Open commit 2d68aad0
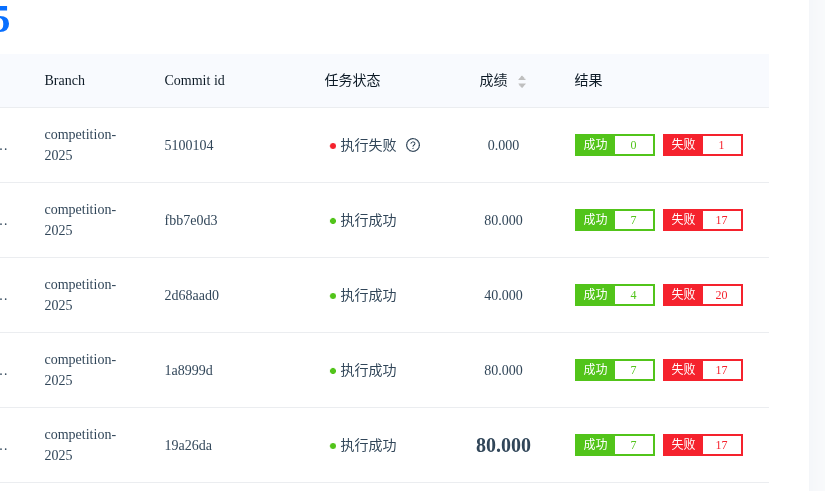This screenshot has width=825, height=491. click(192, 295)
